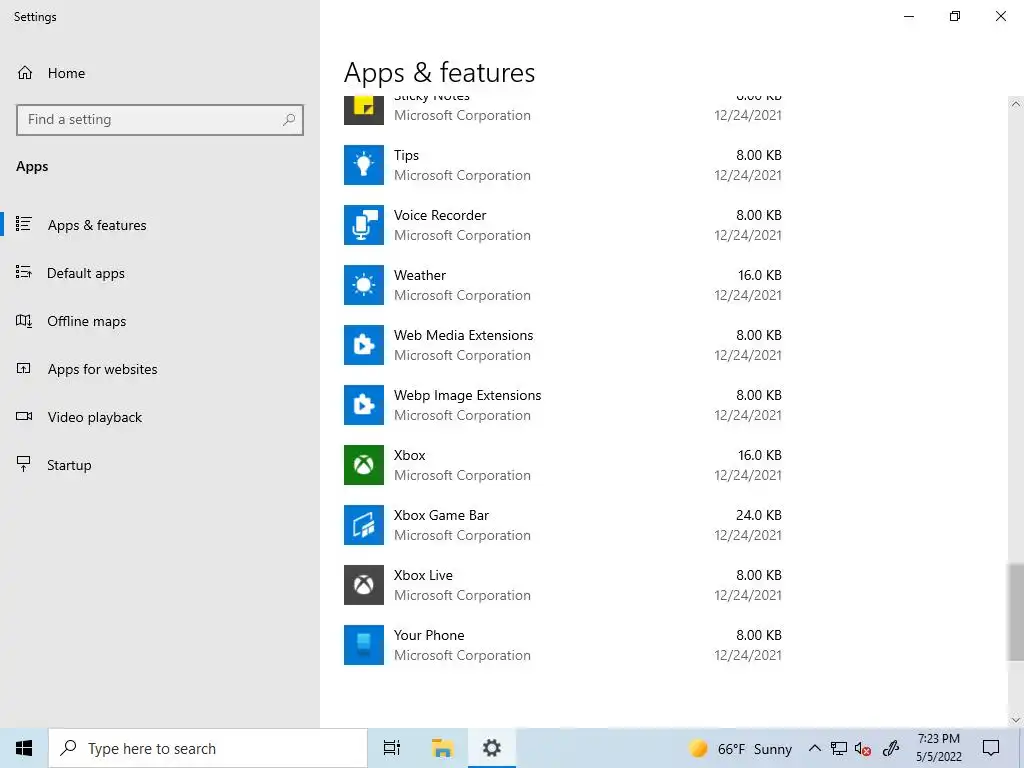Select the Web Media Extensions name
This screenshot has width=1024, height=768.
(464, 336)
